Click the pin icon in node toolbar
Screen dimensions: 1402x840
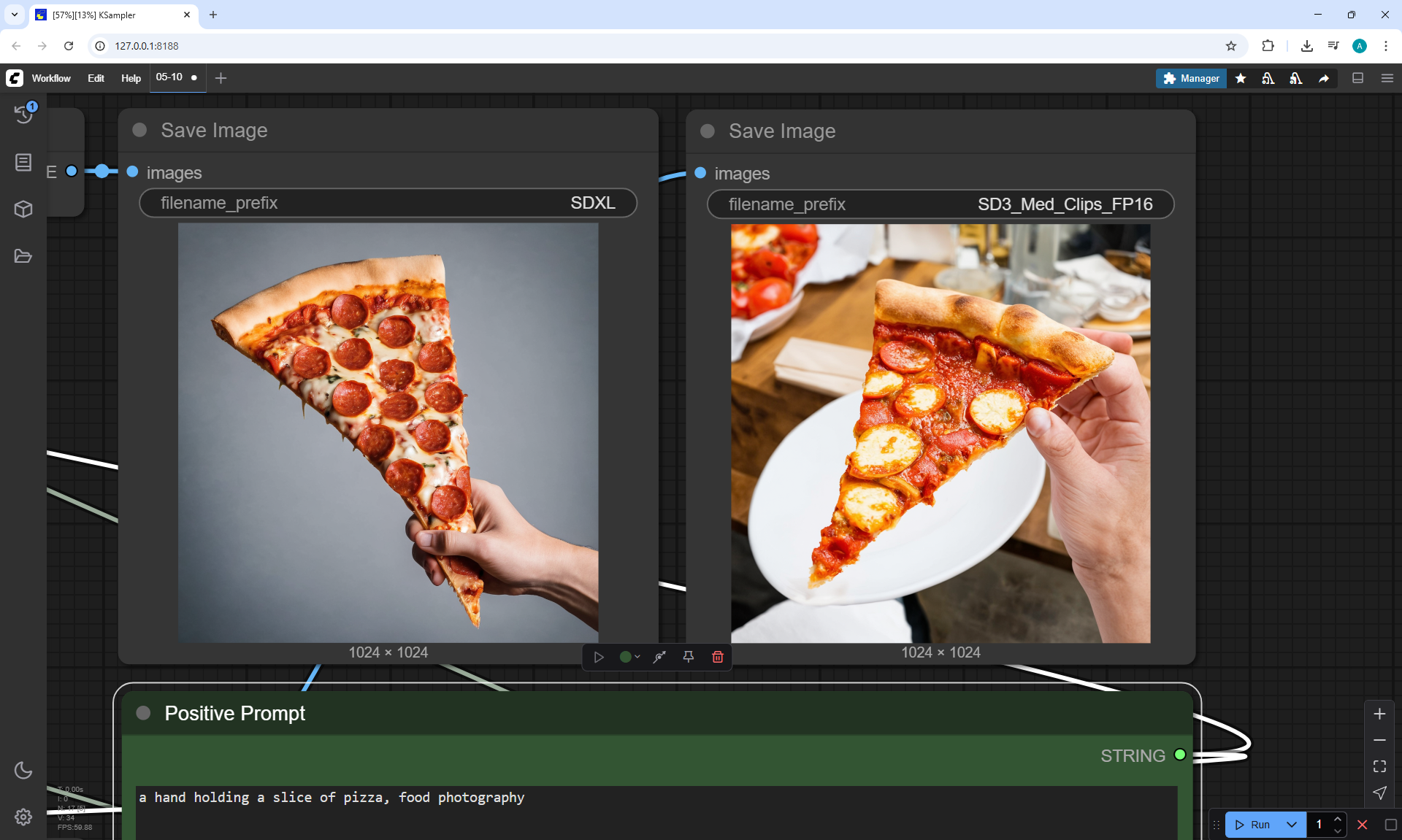(x=688, y=657)
